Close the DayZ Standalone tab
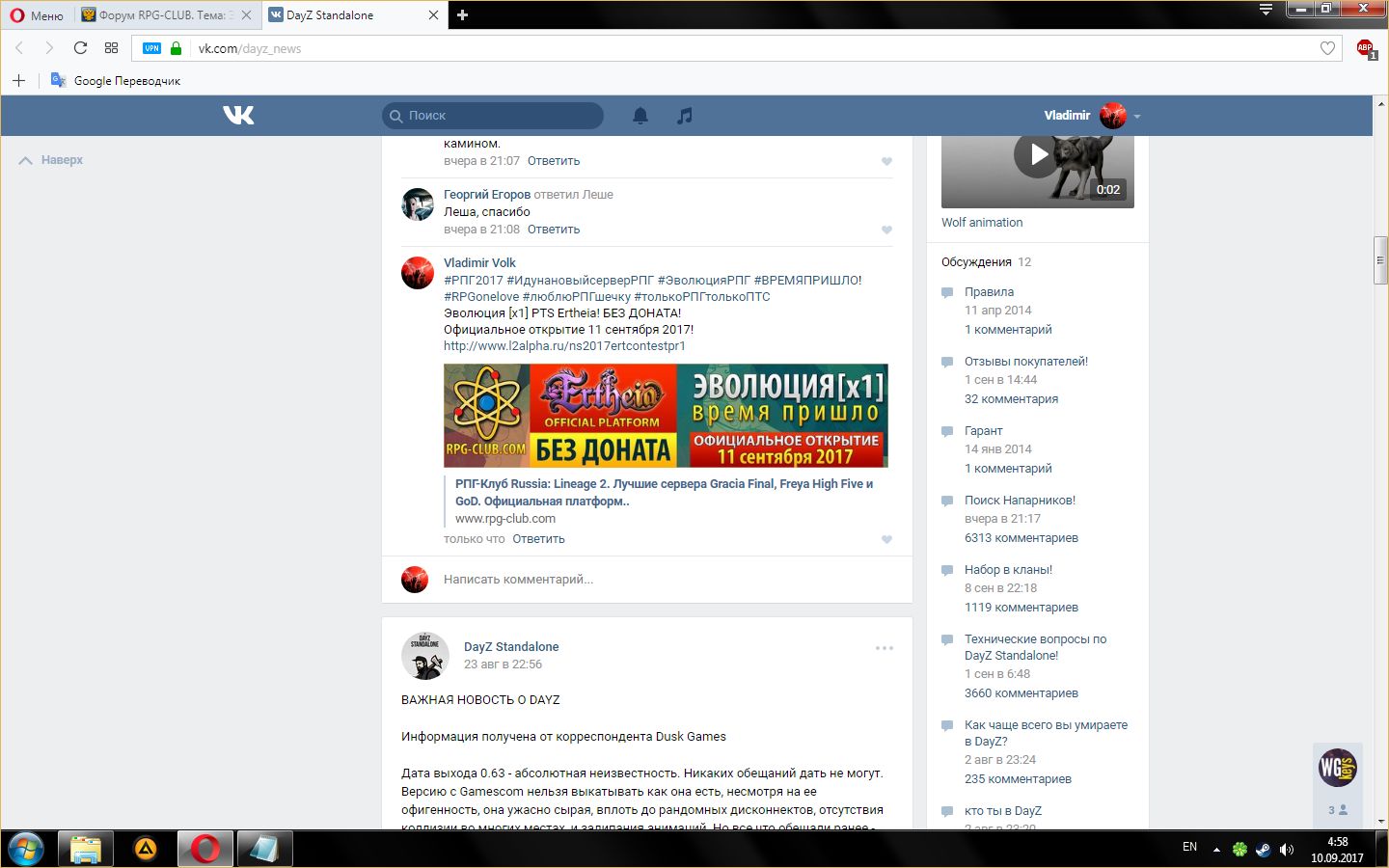The height and width of the screenshot is (868, 1389). pos(433,14)
